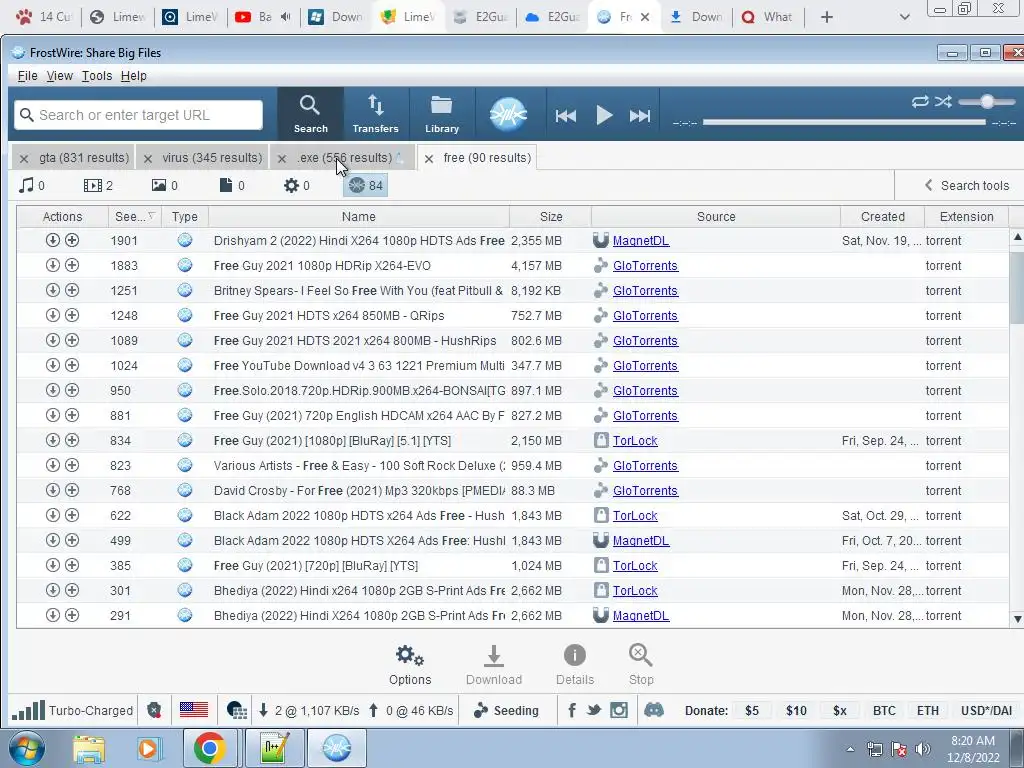The height and width of the screenshot is (768, 1024).
Task: Open MagnetDL source link for Drishyam 2
Action: pos(641,241)
